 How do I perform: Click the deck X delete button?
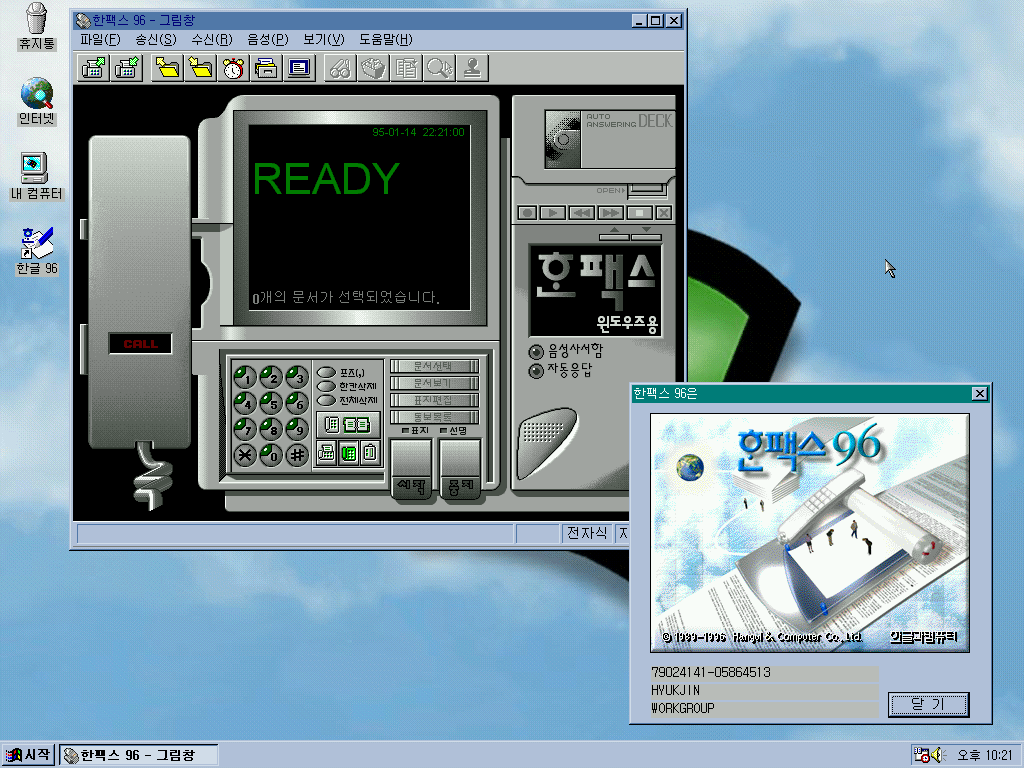pos(664,213)
